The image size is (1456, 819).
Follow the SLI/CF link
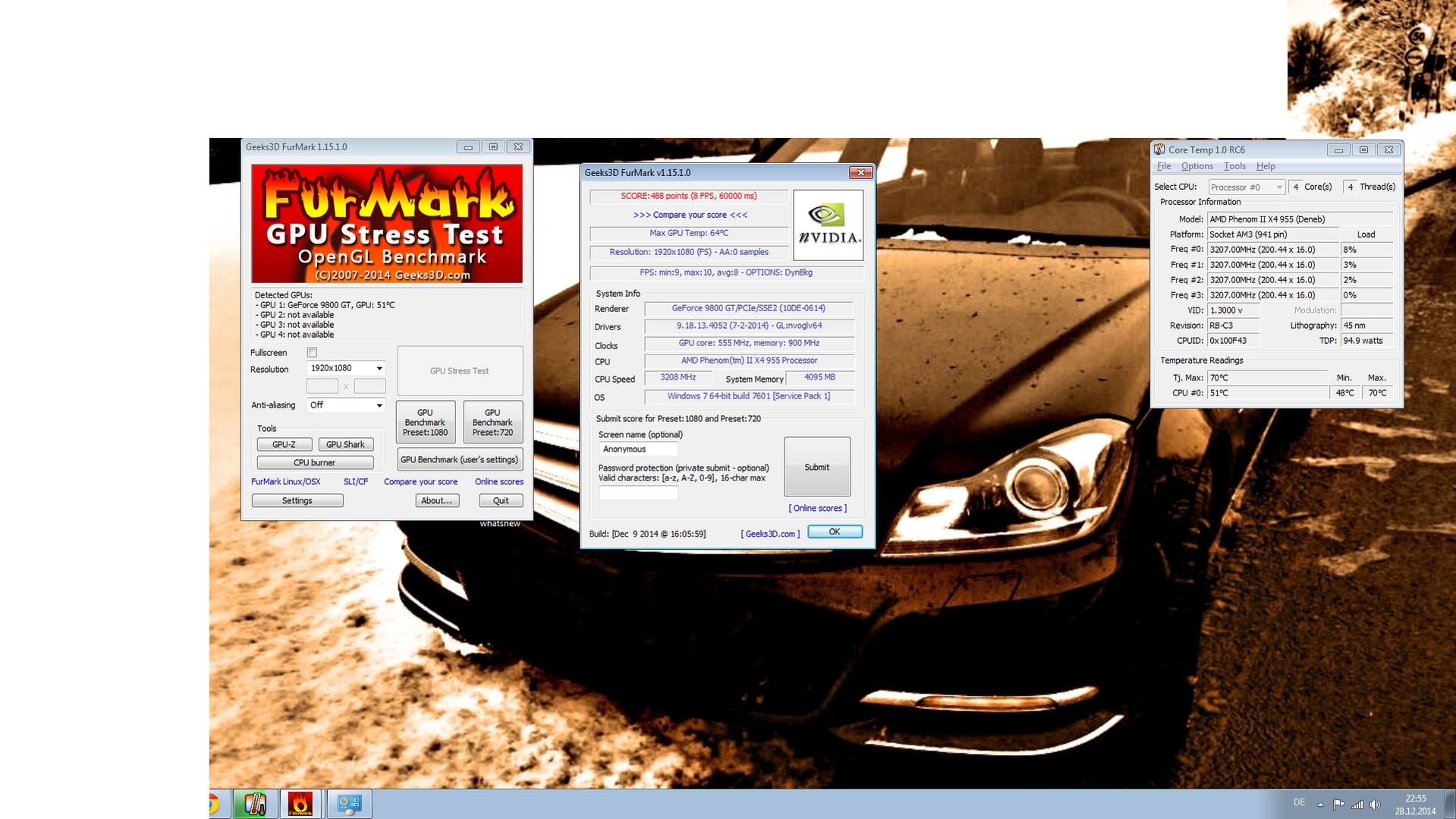356,482
